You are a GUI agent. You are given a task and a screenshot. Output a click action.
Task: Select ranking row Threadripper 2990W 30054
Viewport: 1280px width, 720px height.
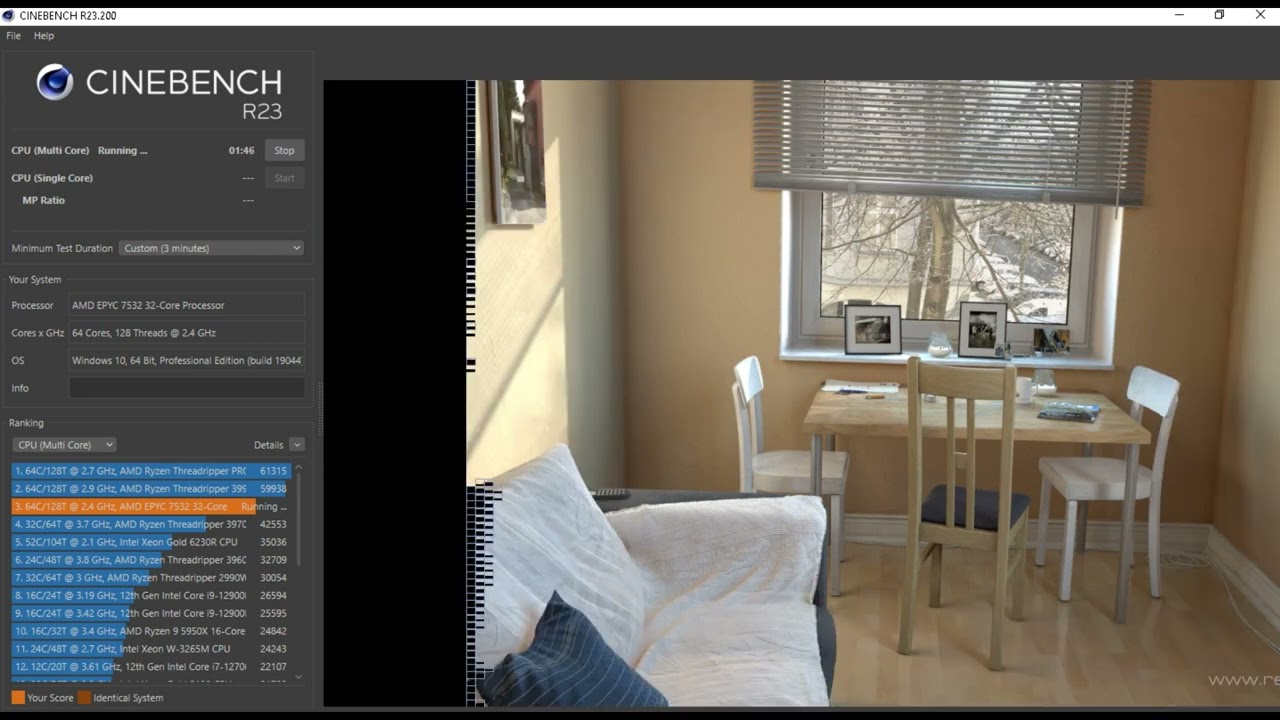150,578
